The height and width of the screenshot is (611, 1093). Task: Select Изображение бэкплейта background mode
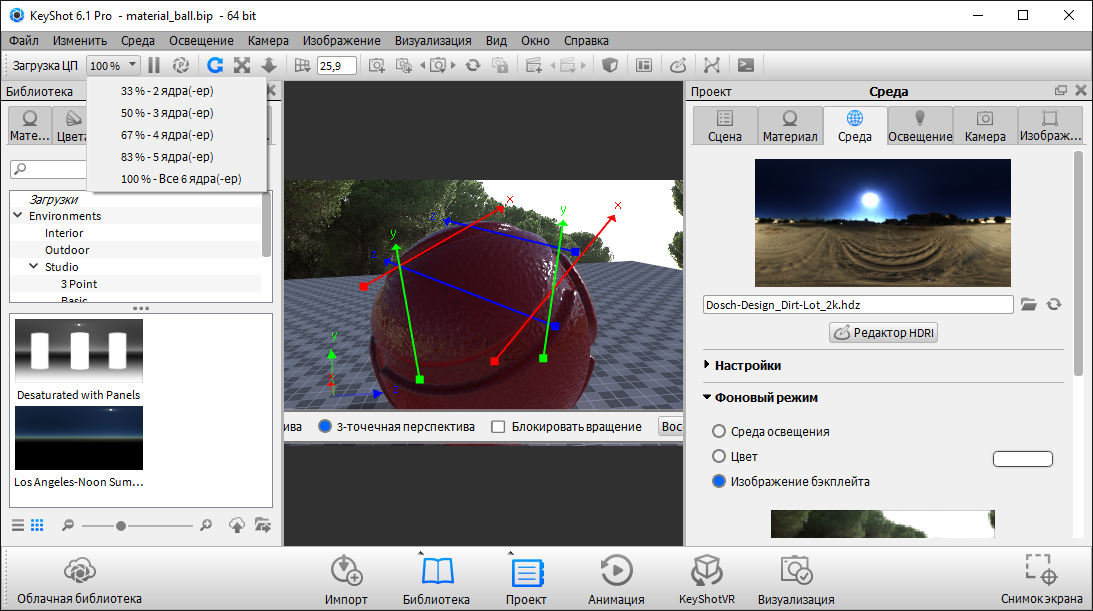coord(719,481)
